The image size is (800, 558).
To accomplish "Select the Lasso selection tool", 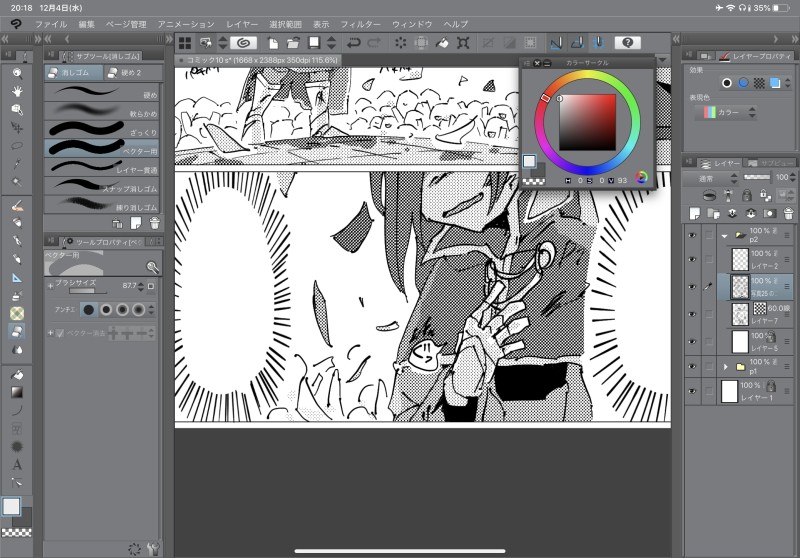I will 17,146.
